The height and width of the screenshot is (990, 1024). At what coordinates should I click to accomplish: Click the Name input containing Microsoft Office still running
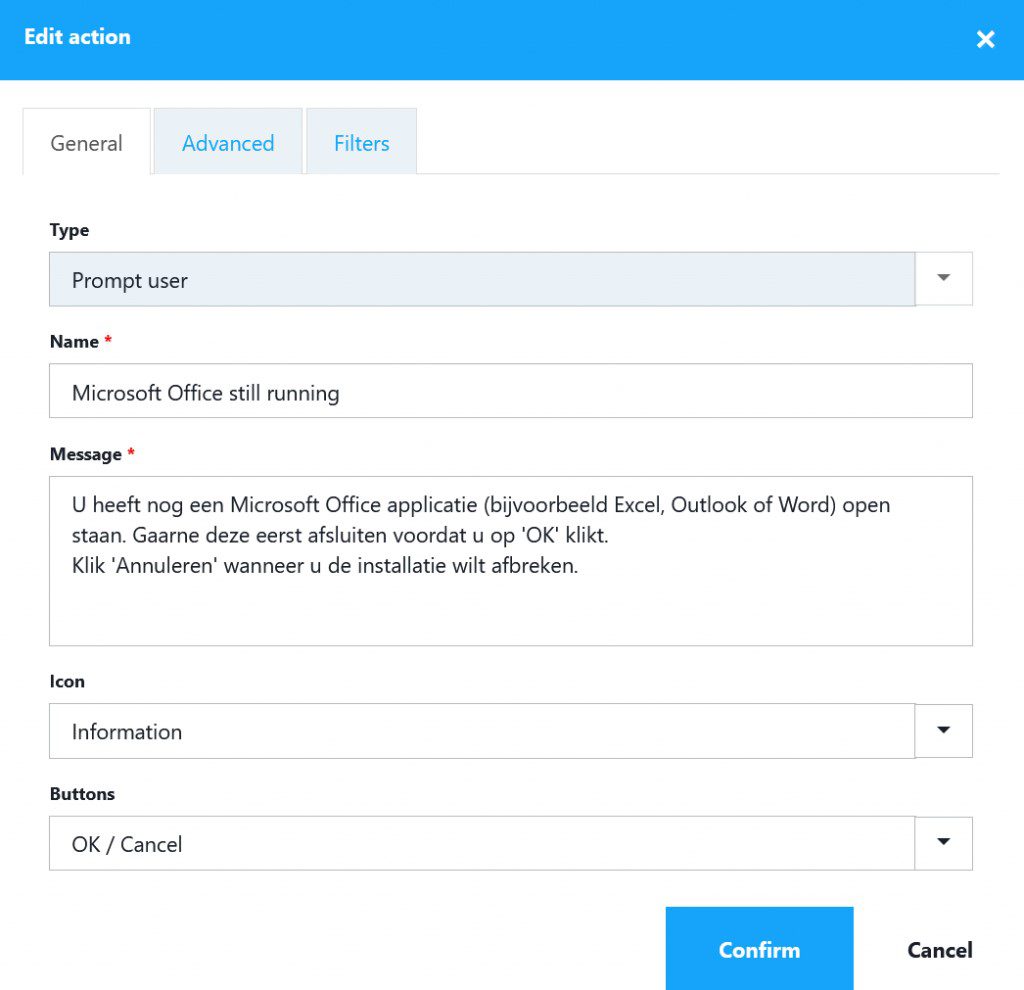click(x=480, y=391)
